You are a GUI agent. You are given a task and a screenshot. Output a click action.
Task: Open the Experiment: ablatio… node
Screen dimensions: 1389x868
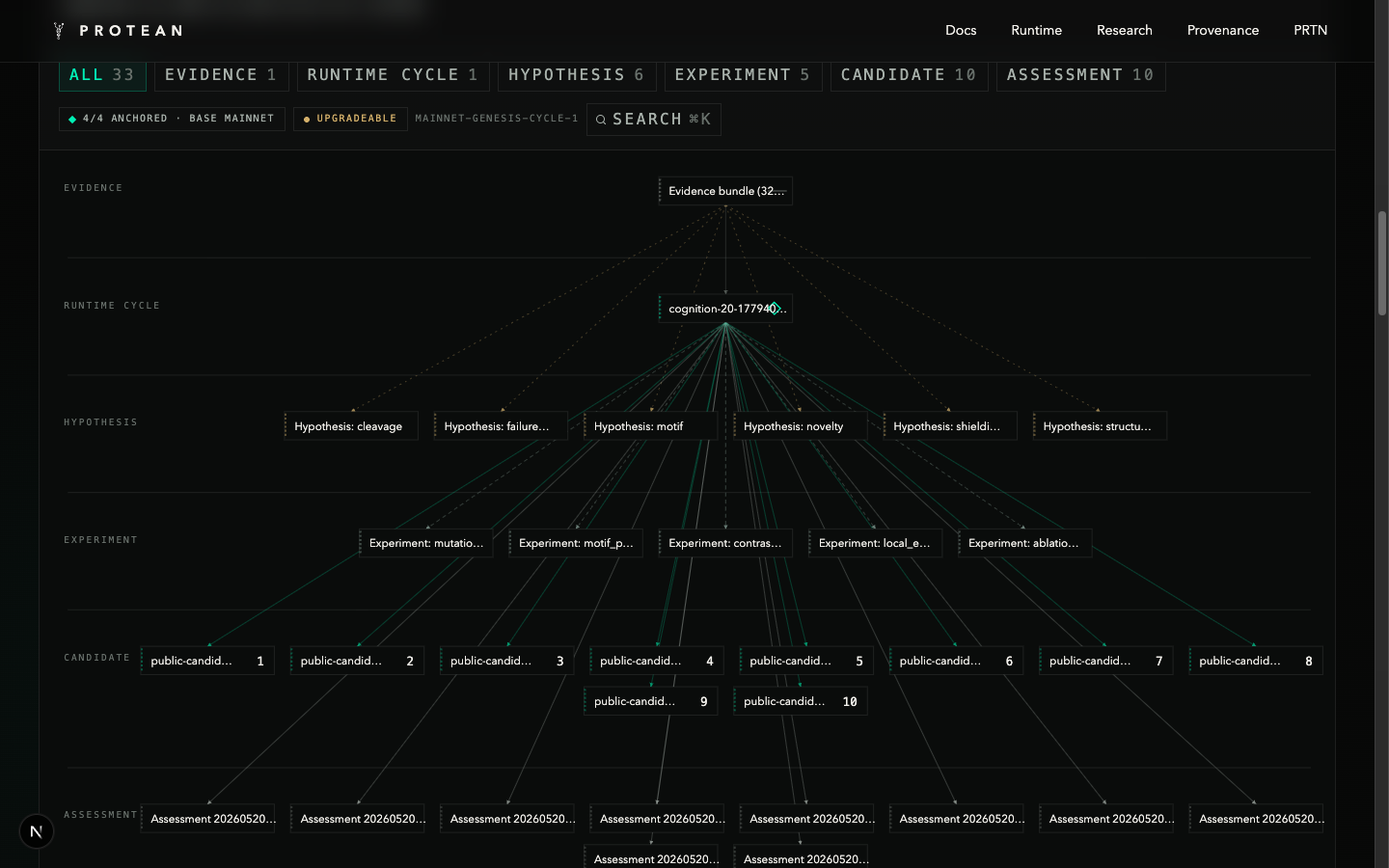[x=1025, y=543]
